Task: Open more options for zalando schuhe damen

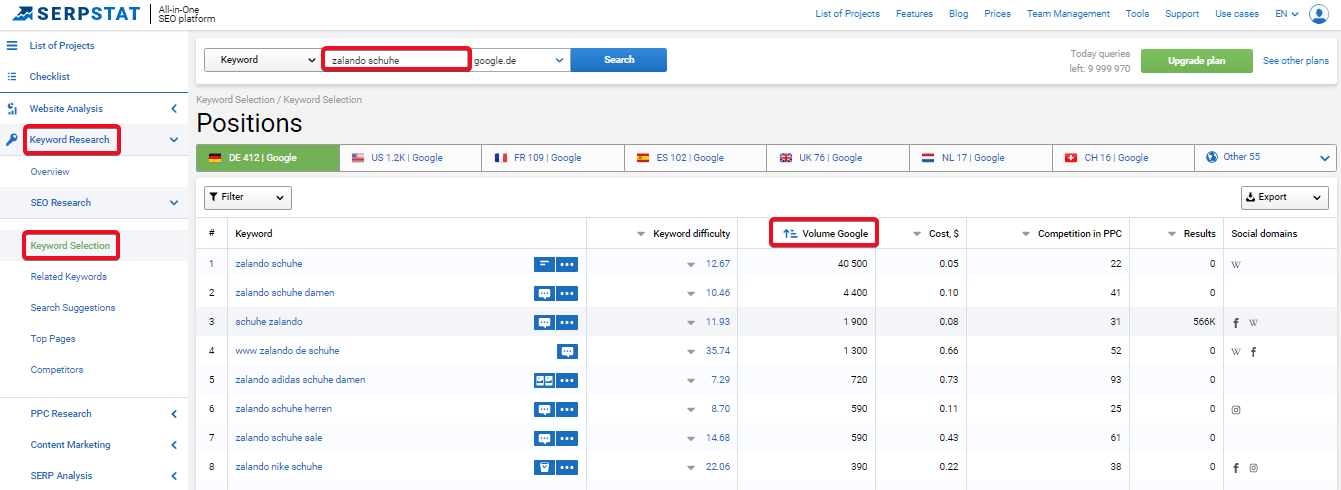Action: tap(567, 293)
